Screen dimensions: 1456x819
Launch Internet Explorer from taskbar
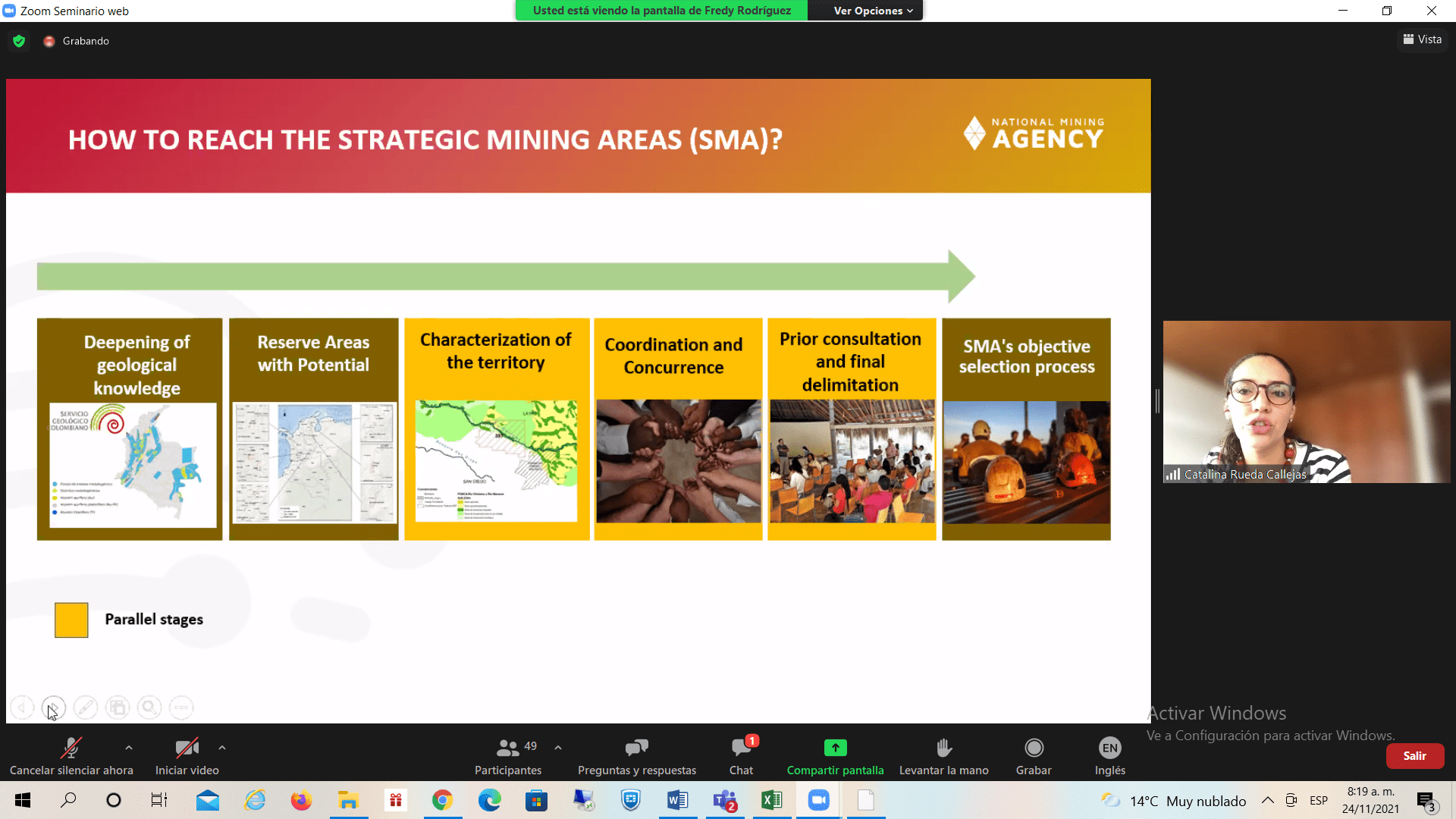click(x=255, y=800)
